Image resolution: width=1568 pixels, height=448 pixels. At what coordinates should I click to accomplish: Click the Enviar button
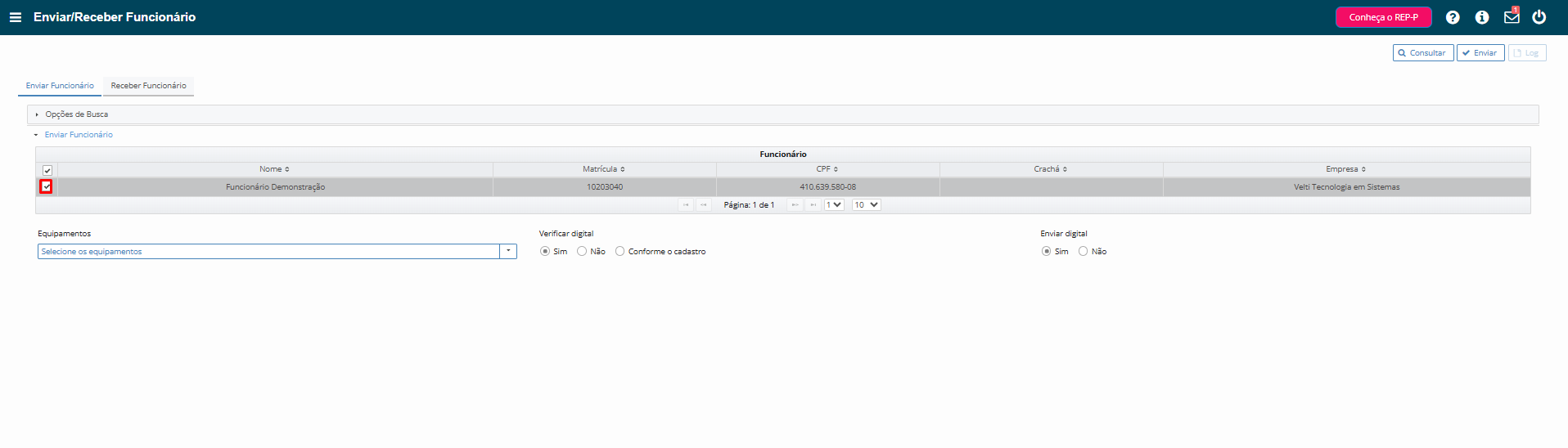pos(1480,53)
